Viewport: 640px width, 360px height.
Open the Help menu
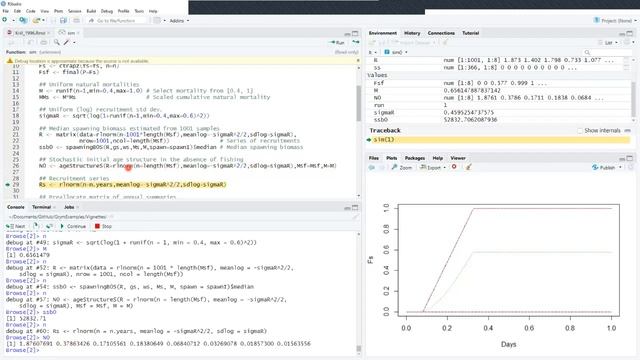point(153,11)
